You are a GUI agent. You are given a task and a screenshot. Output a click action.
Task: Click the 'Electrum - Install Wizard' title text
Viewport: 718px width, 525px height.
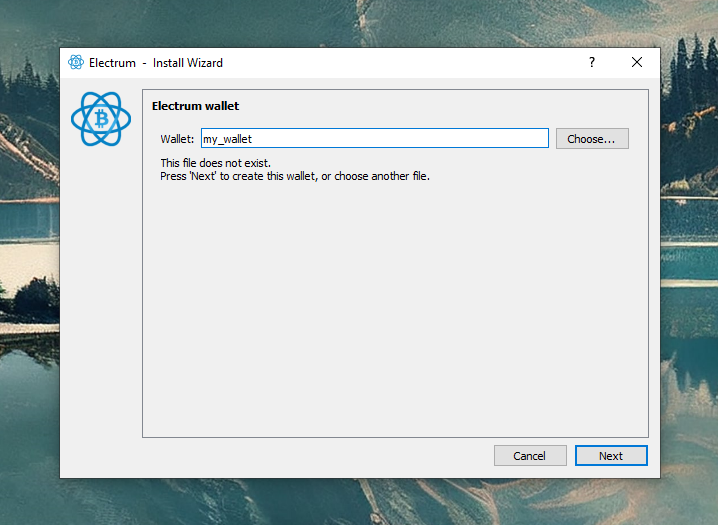click(x=156, y=62)
